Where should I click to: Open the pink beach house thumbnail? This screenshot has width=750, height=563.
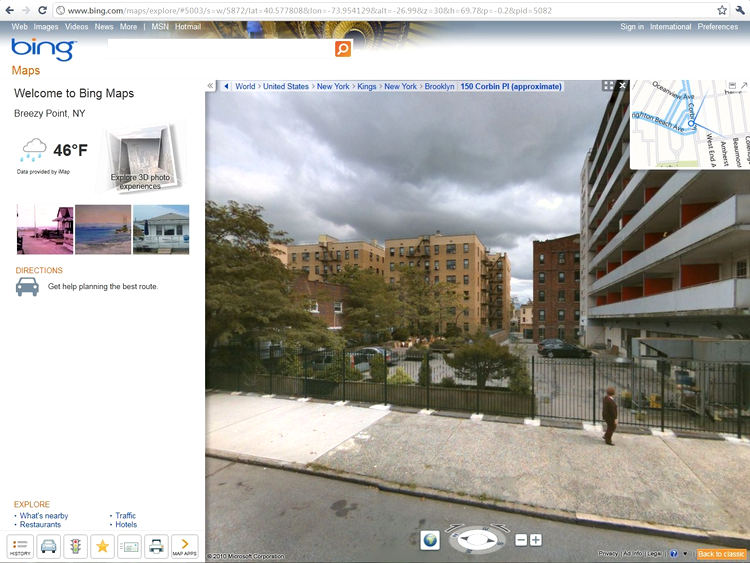45,229
